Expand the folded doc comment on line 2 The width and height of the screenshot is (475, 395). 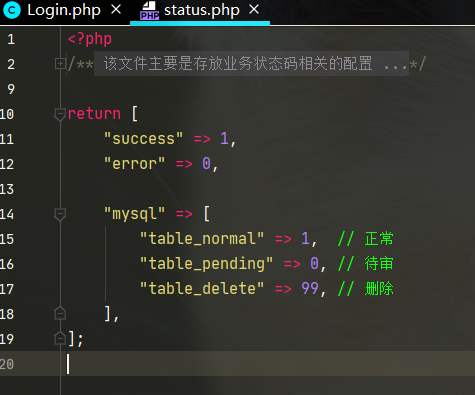coord(60,63)
